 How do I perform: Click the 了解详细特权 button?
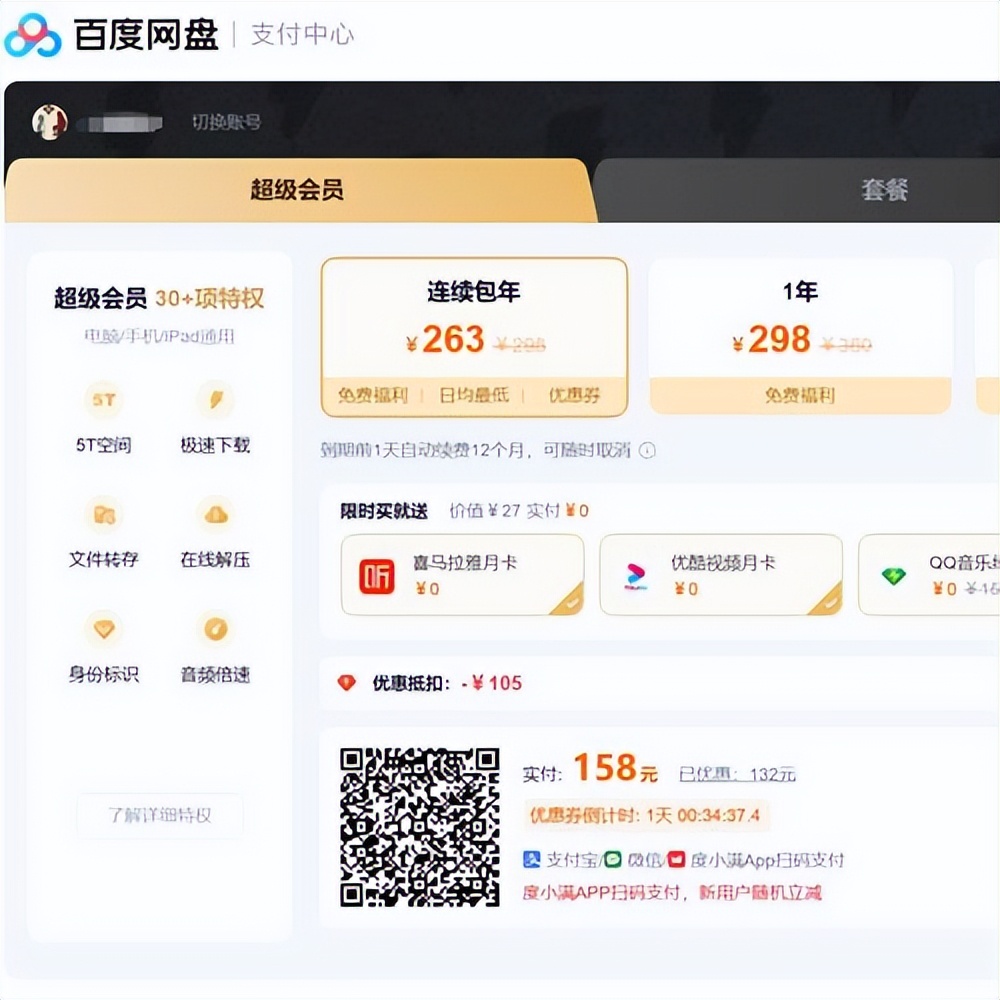[158, 815]
